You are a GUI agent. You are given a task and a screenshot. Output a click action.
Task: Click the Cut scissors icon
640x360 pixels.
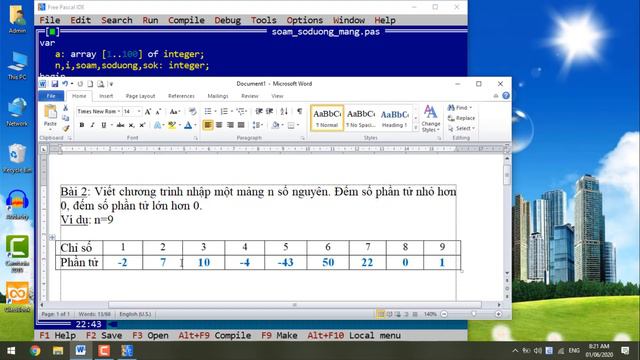(65, 108)
